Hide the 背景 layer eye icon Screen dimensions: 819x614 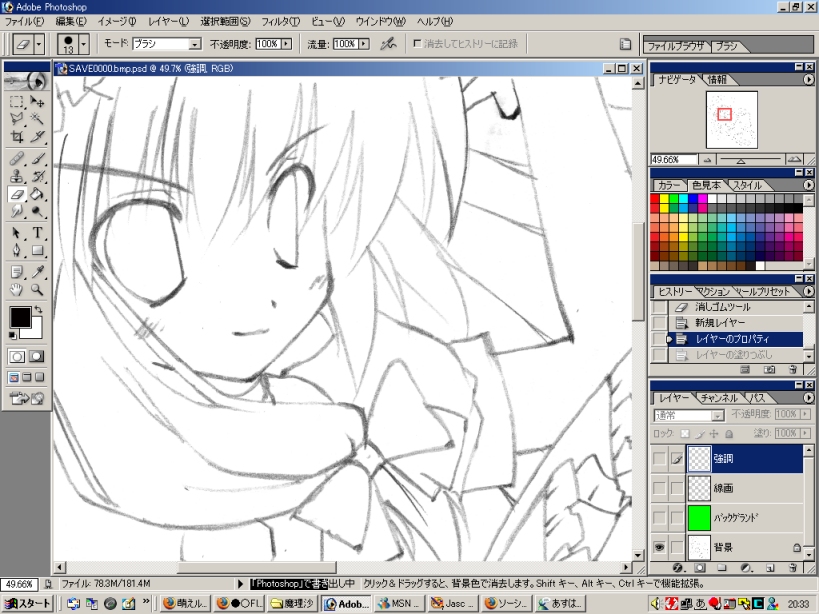tap(659, 547)
